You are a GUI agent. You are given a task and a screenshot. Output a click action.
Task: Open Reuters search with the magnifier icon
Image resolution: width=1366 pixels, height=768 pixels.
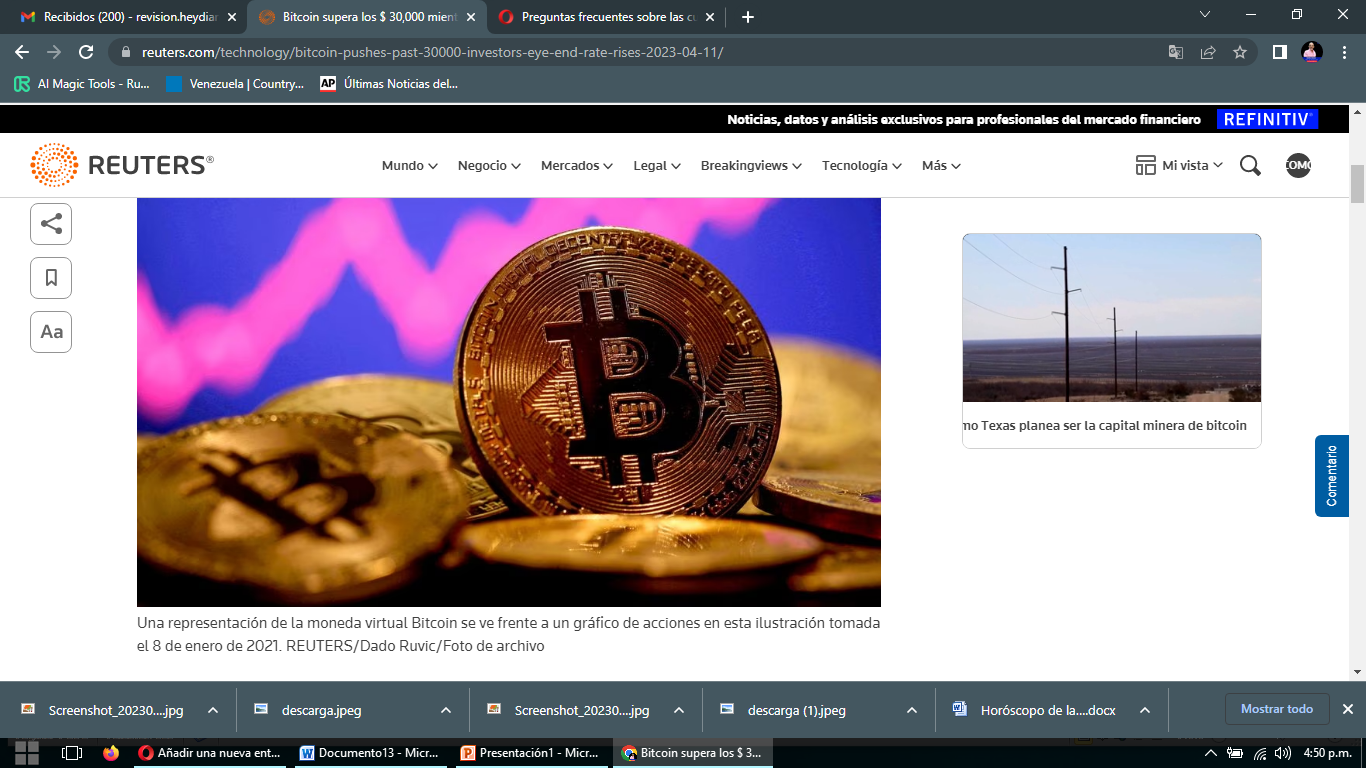pyautogui.click(x=1249, y=165)
